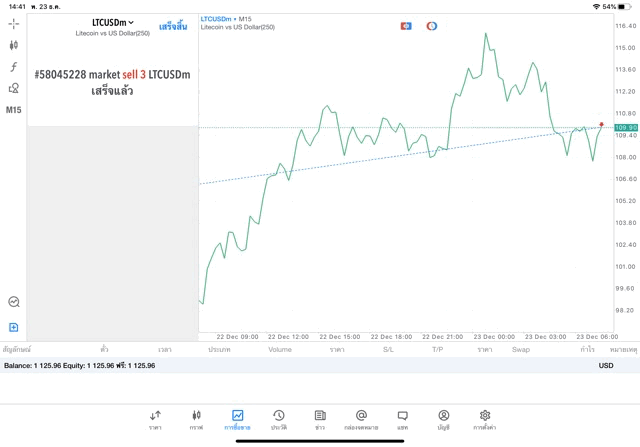Tap the red-blue square icon above chart
640x447 pixels.
pos(406,26)
